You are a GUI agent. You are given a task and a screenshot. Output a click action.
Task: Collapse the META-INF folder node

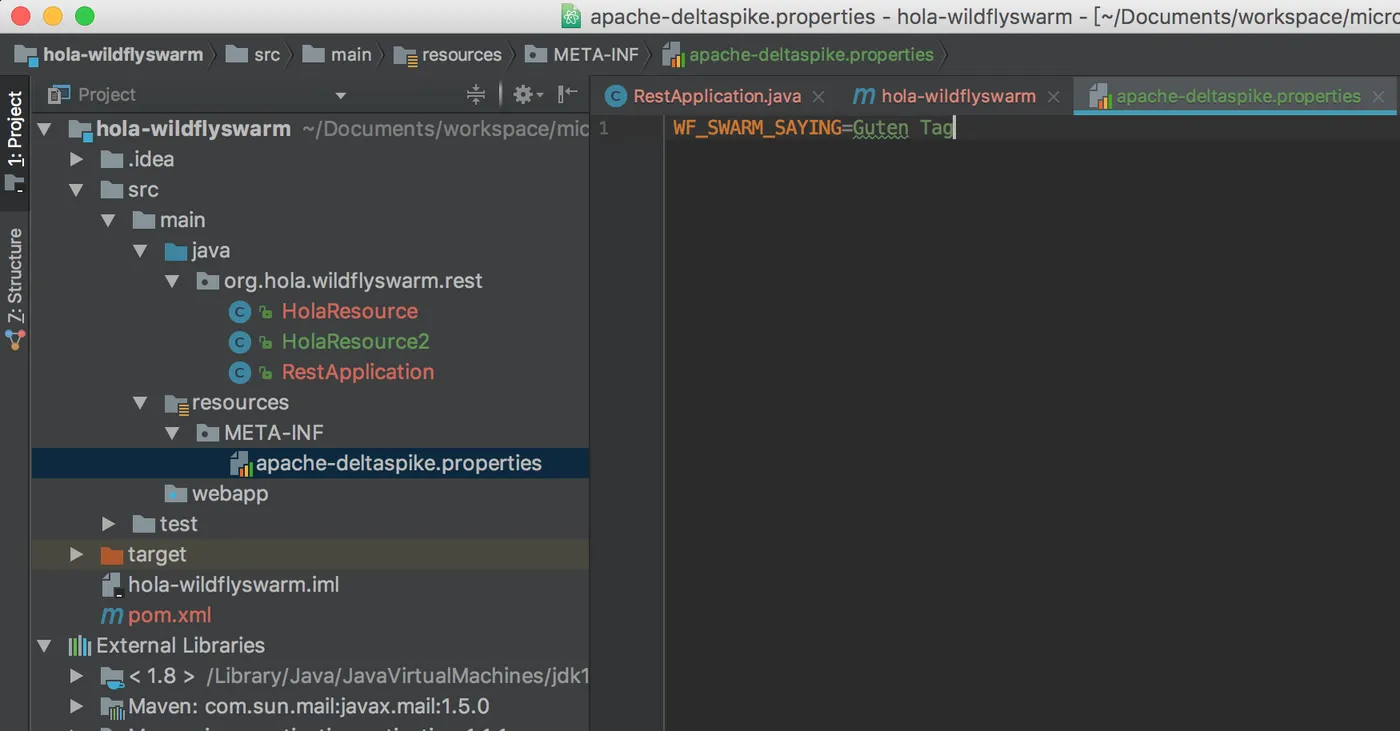pos(173,433)
